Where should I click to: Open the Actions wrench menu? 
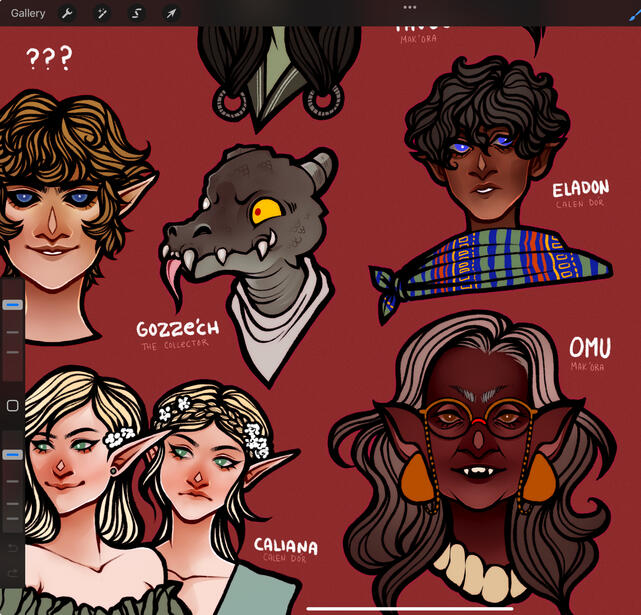[67, 14]
